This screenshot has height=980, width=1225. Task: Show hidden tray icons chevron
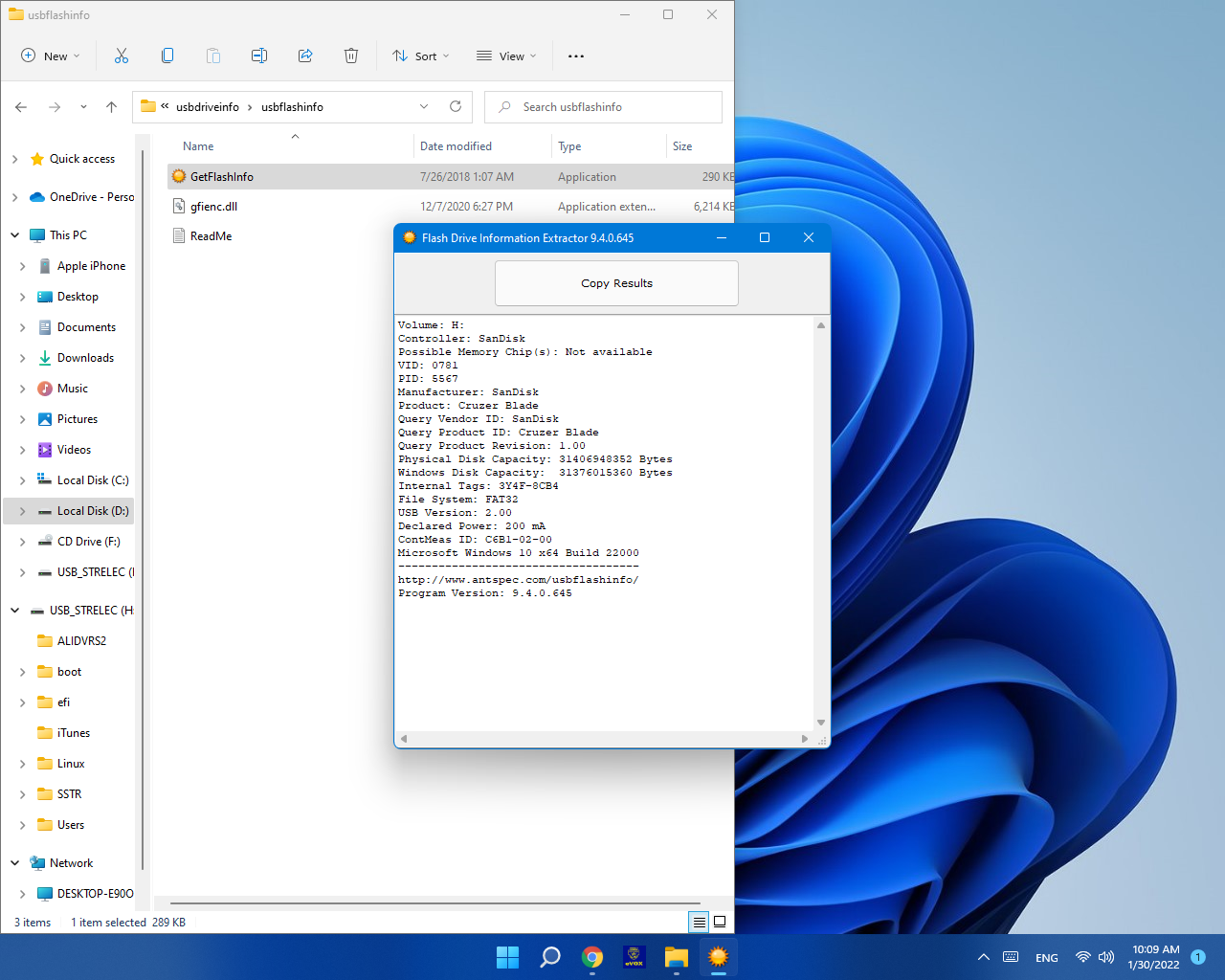point(983,957)
